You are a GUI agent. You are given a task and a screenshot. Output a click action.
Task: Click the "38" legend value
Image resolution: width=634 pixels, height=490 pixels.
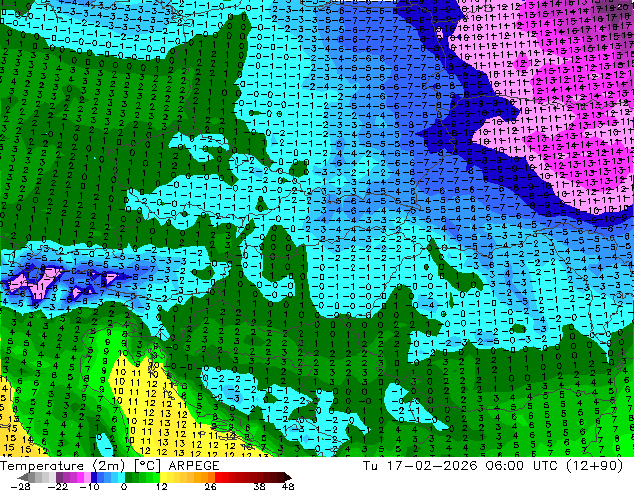pyautogui.click(x=260, y=486)
